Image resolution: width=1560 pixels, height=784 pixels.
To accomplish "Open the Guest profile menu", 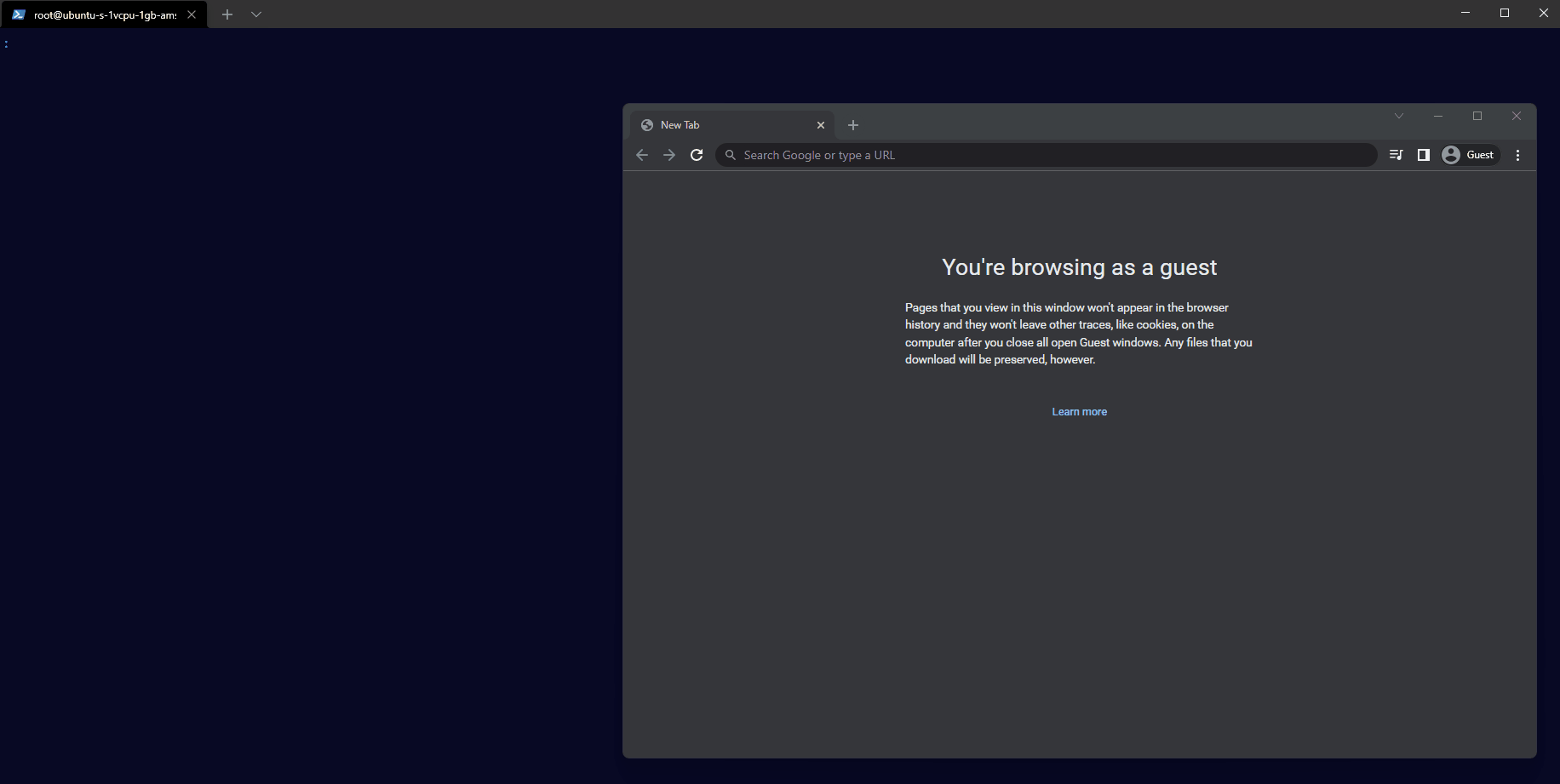I will [1470, 154].
